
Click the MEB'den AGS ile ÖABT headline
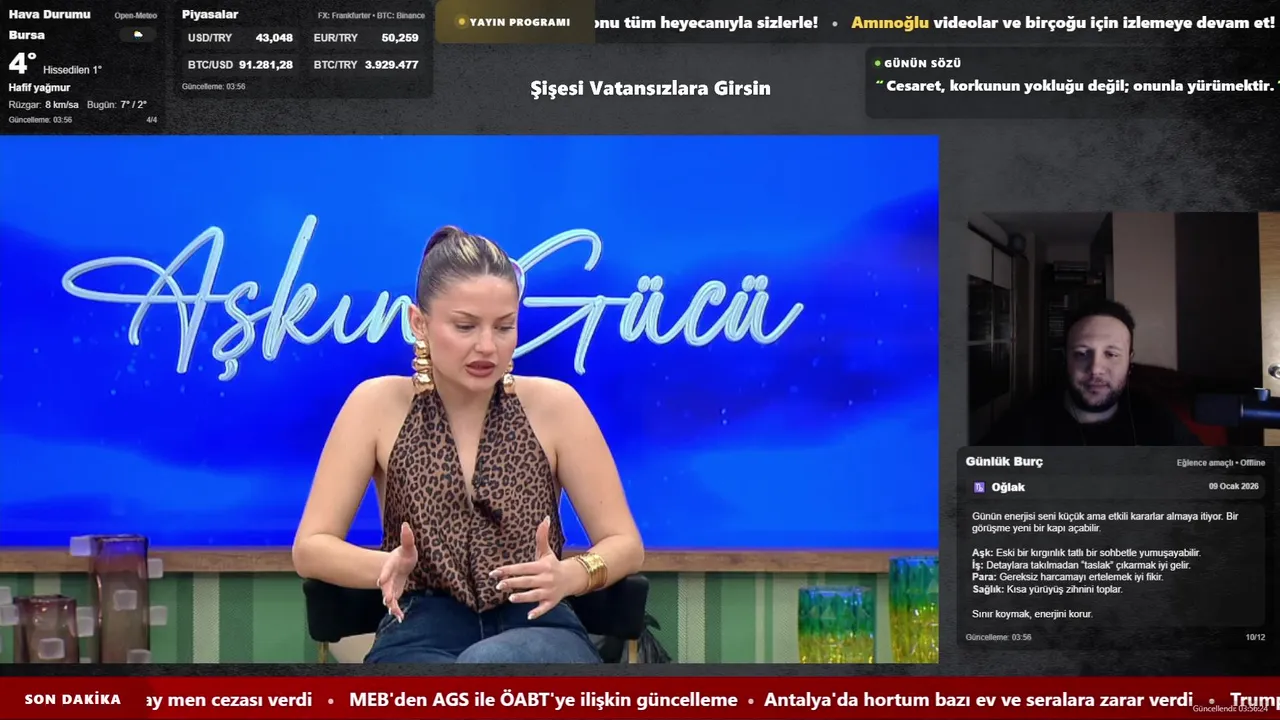543,700
